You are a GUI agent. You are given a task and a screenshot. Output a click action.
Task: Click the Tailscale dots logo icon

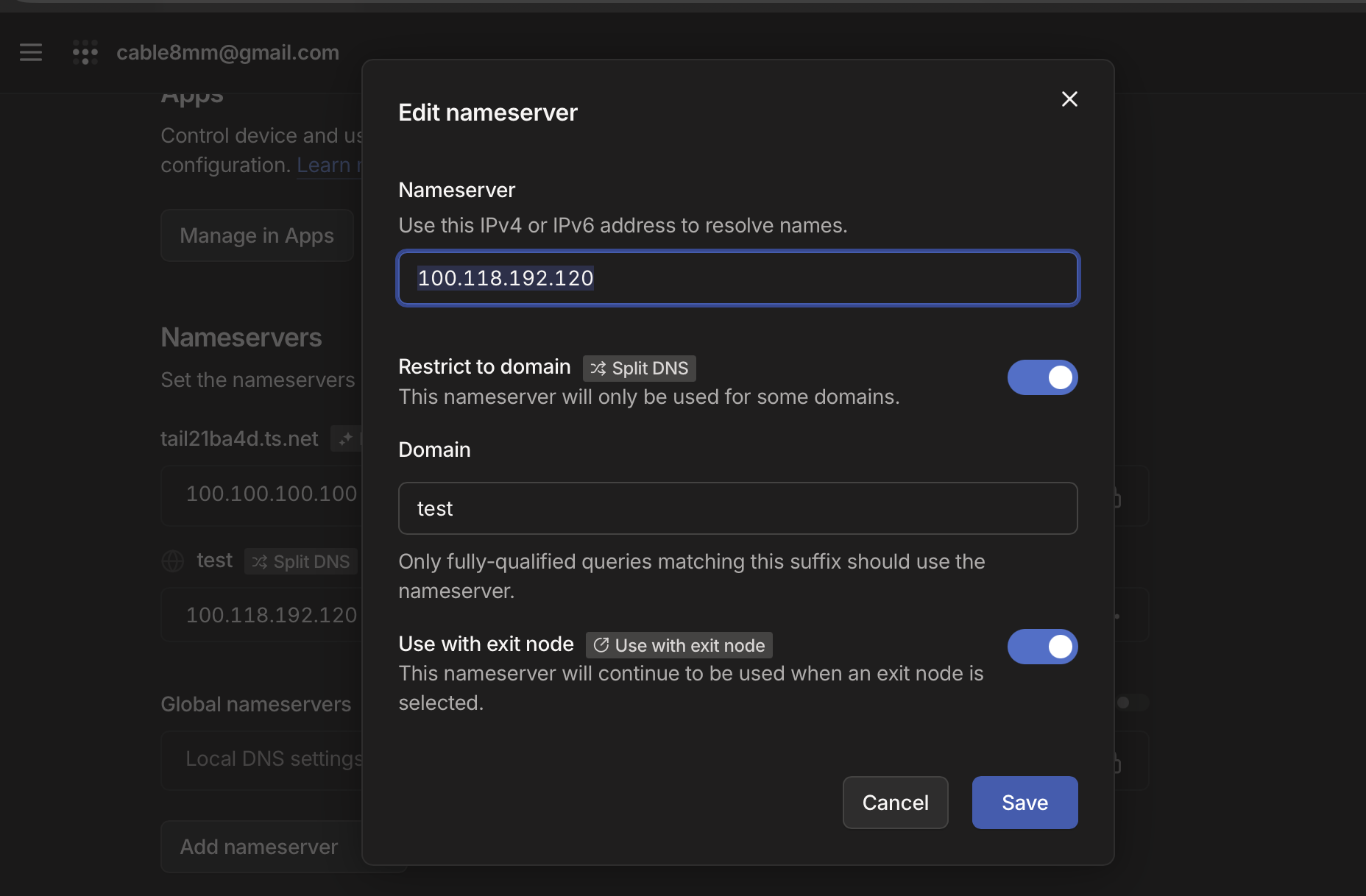[x=85, y=52]
